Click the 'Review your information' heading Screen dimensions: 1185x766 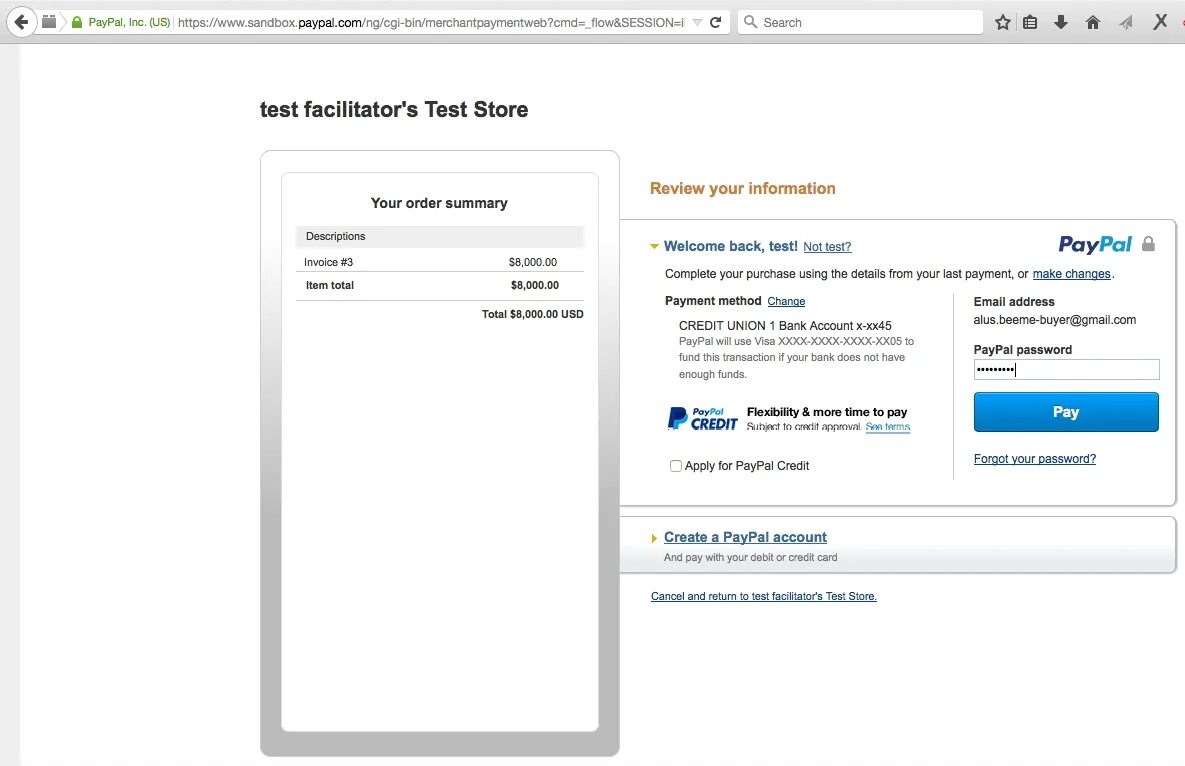click(x=743, y=188)
